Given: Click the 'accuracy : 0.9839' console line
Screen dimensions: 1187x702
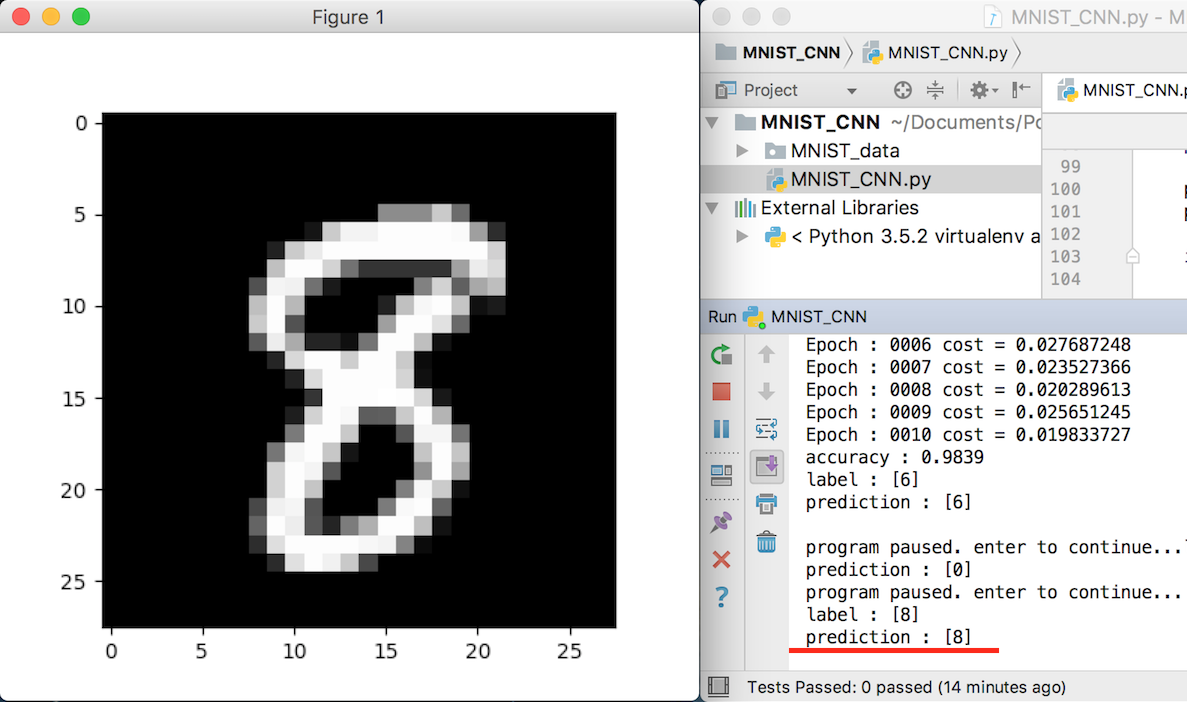Looking at the screenshot, I should [x=894, y=457].
